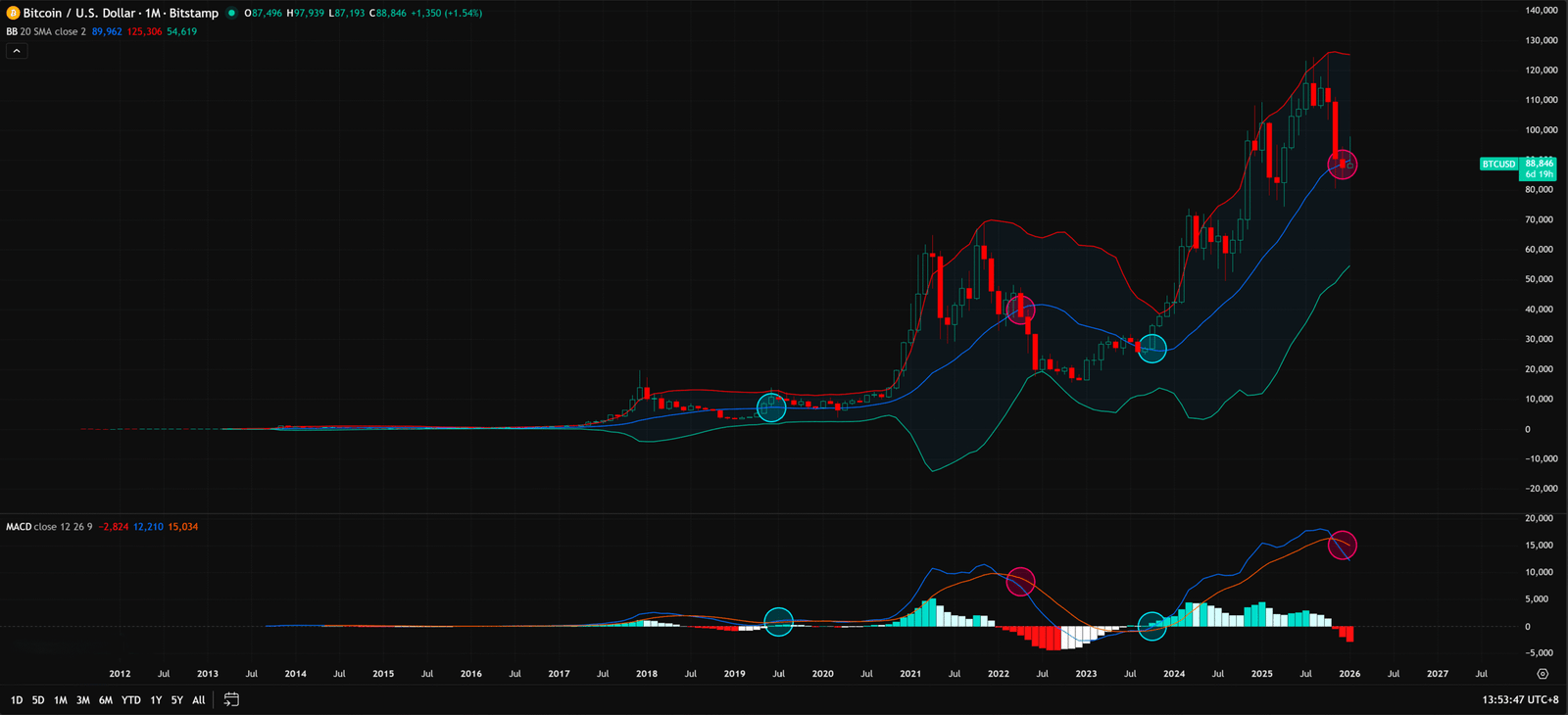Click the pink circle marker at 2022 on price chart
Image resolution: width=1568 pixels, height=715 pixels.
click(x=1020, y=310)
